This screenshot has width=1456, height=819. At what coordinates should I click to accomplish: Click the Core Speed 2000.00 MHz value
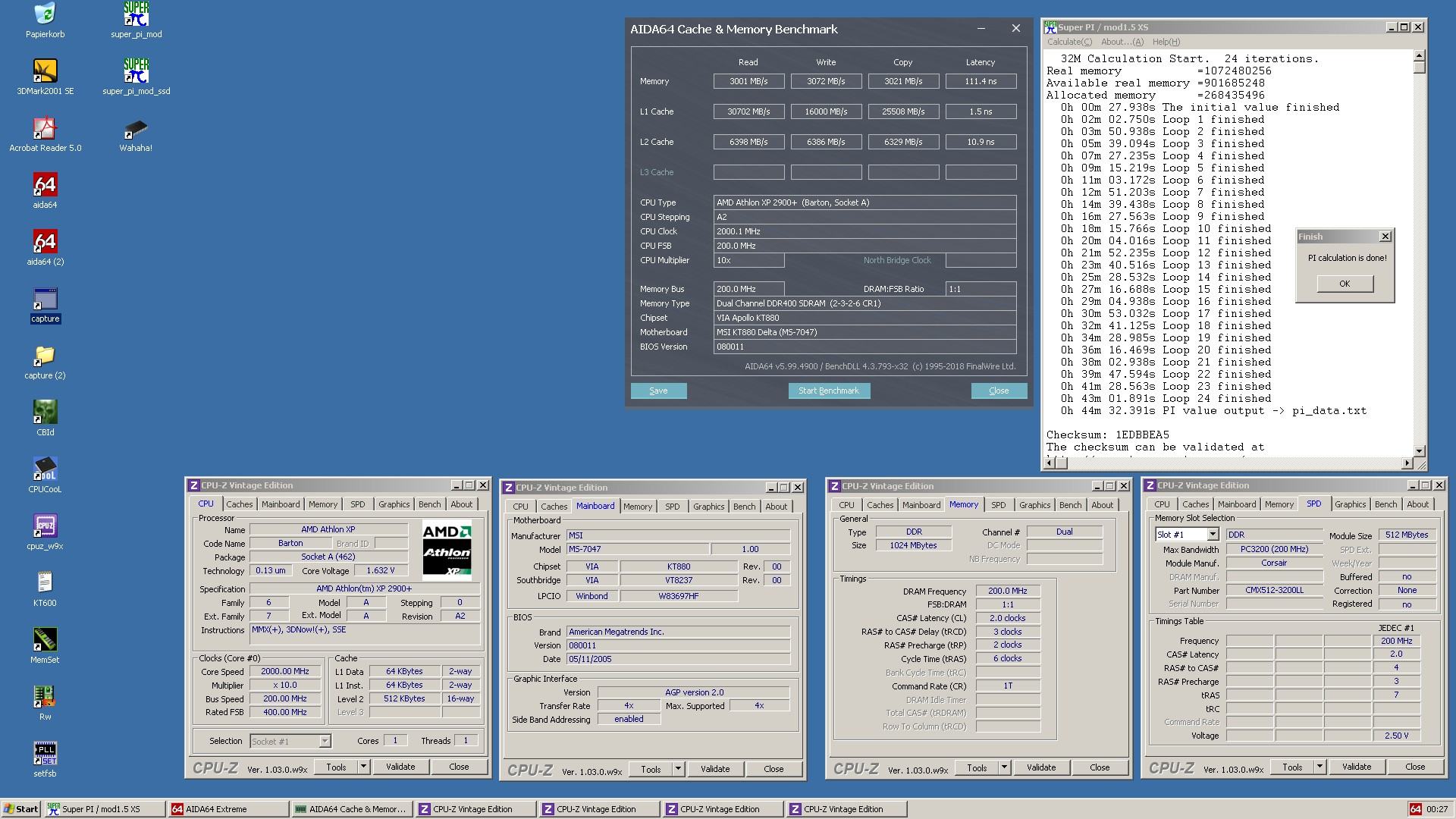click(x=285, y=672)
